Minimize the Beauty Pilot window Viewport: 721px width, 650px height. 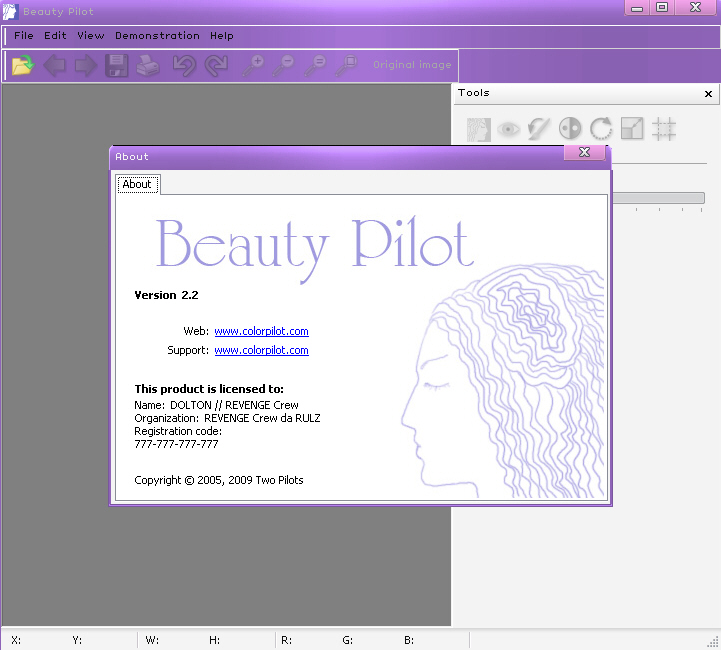(x=637, y=8)
